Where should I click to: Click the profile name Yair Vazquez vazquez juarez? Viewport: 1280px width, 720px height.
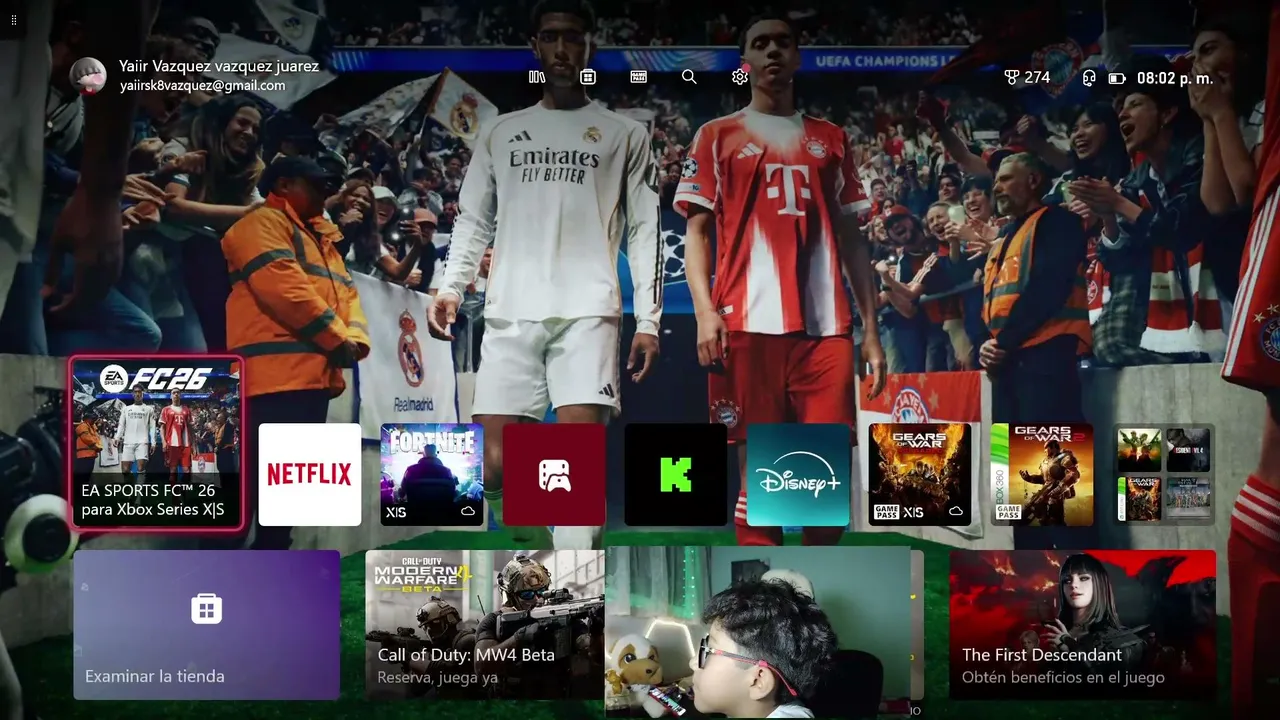tap(219, 66)
